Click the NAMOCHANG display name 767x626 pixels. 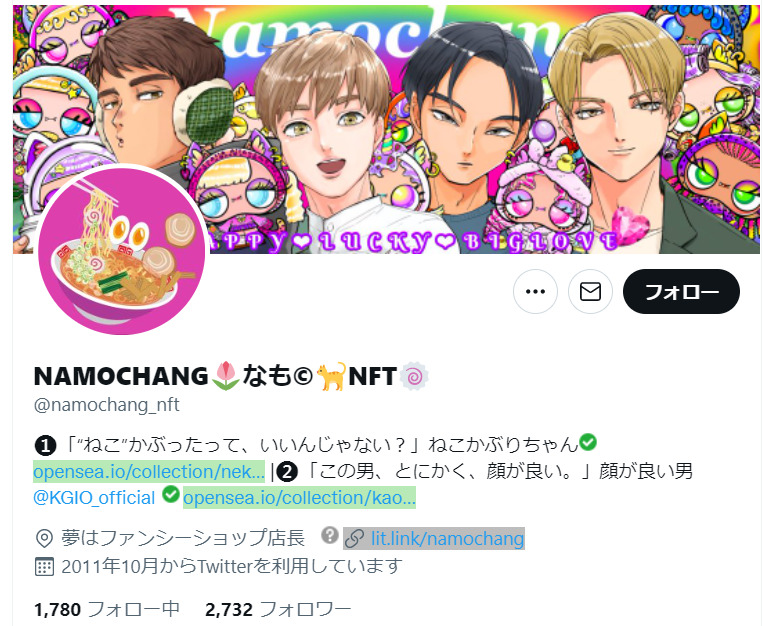[x=121, y=376]
